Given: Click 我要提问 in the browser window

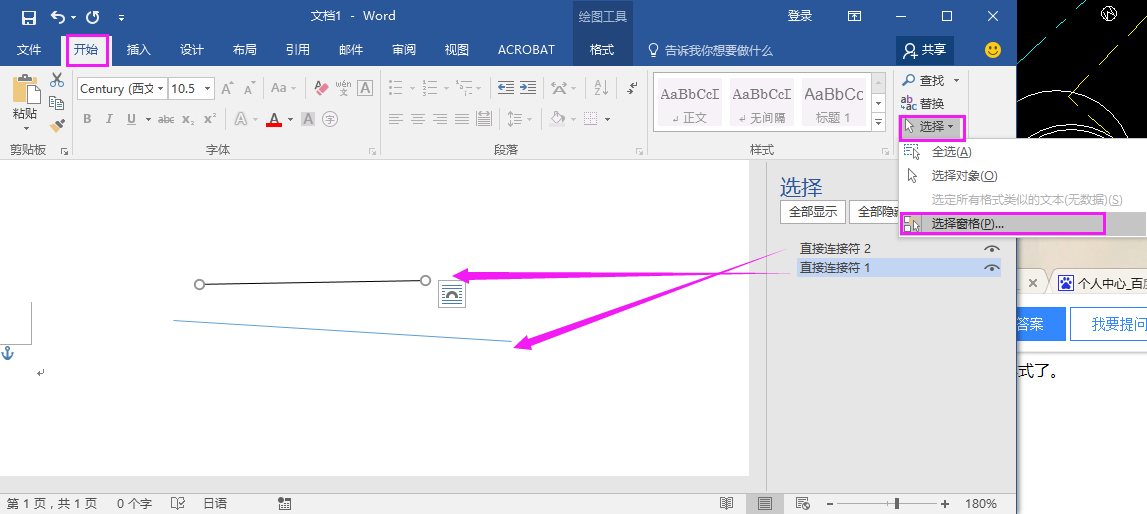Looking at the screenshot, I should point(1109,325).
